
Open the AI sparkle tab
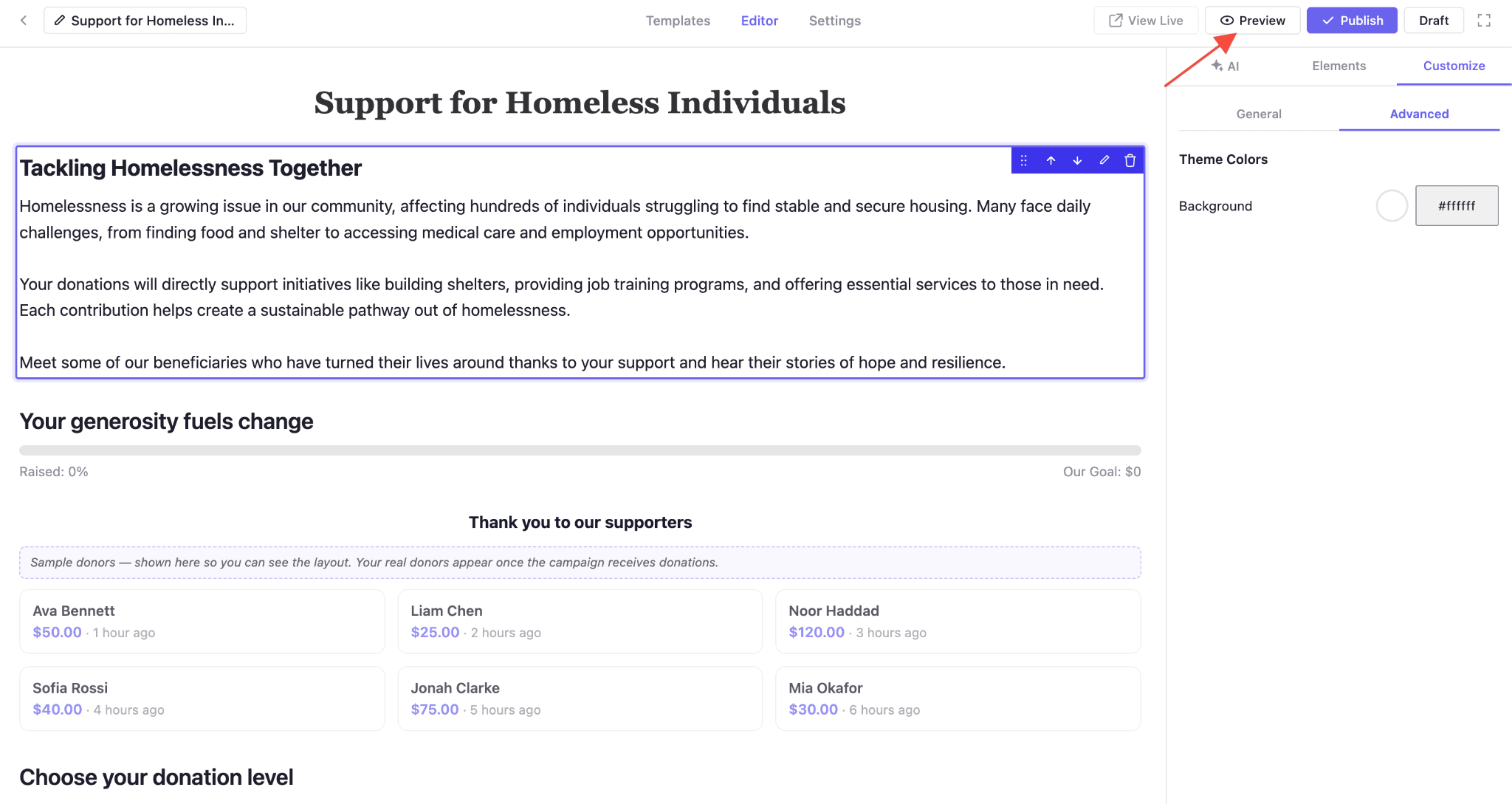[1225, 66]
